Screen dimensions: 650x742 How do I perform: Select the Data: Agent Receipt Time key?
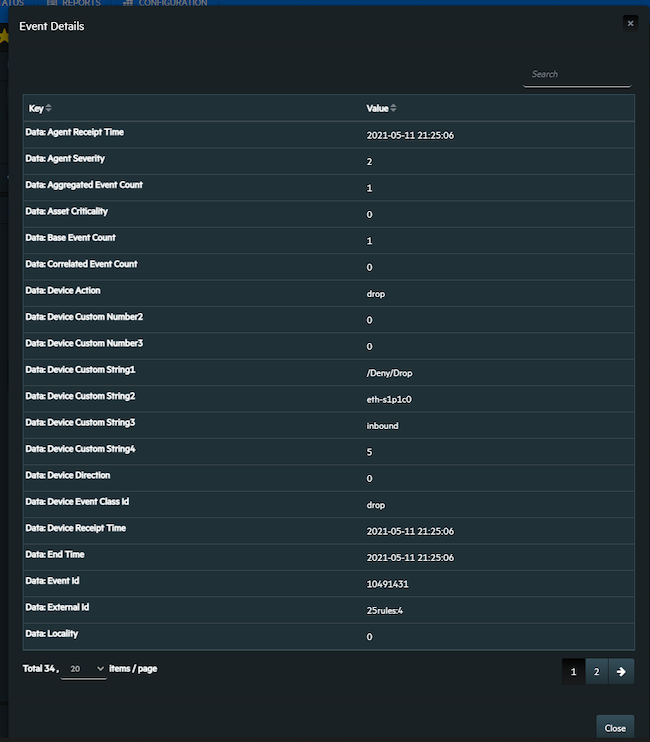(x=76, y=132)
